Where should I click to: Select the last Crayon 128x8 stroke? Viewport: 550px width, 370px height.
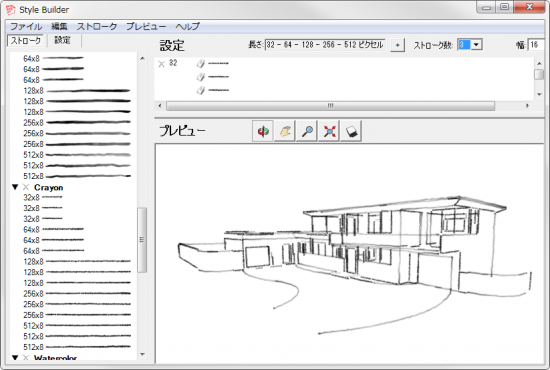pyautogui.click(x=77, y=283)
